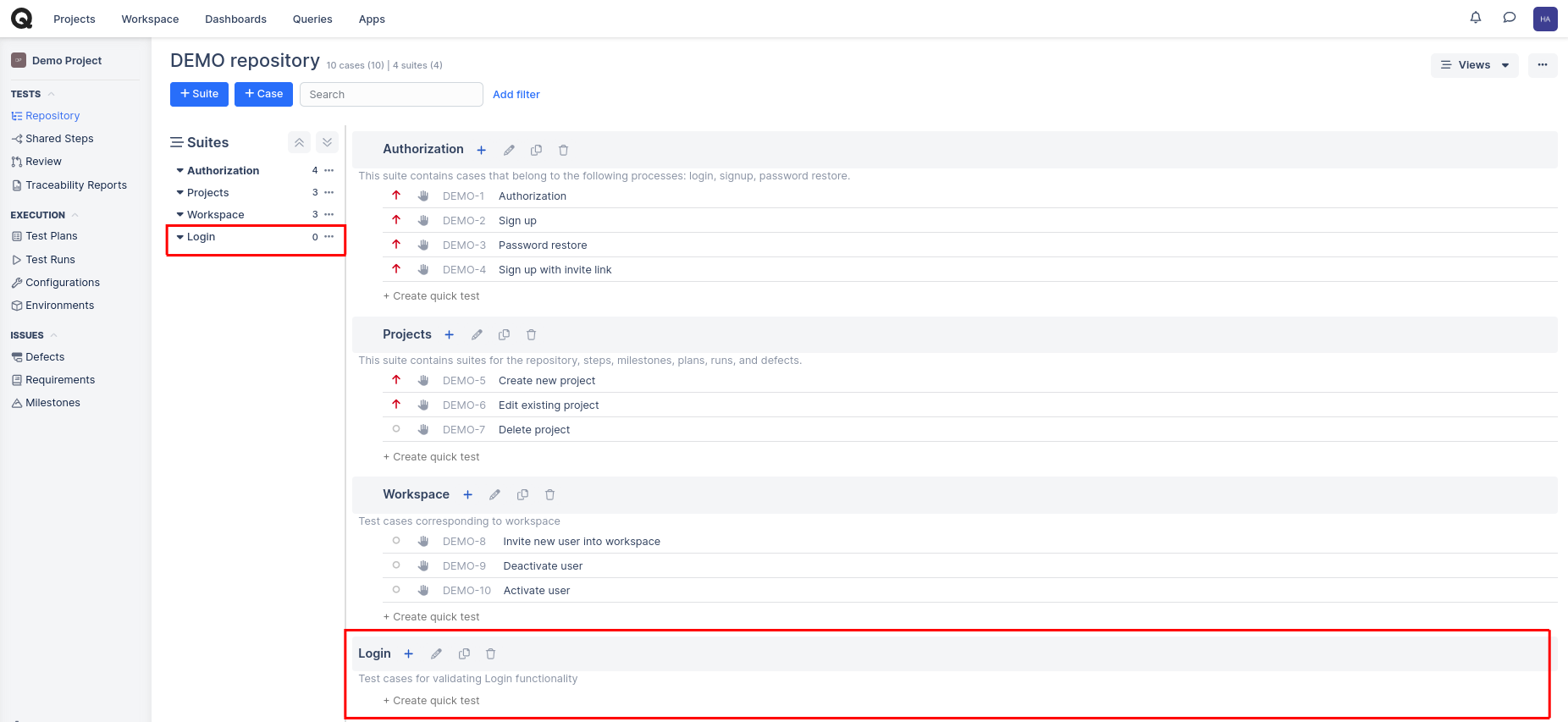Collapse the Authorization suite in tree
The image size is (1568, 722).
coord(179,171)
